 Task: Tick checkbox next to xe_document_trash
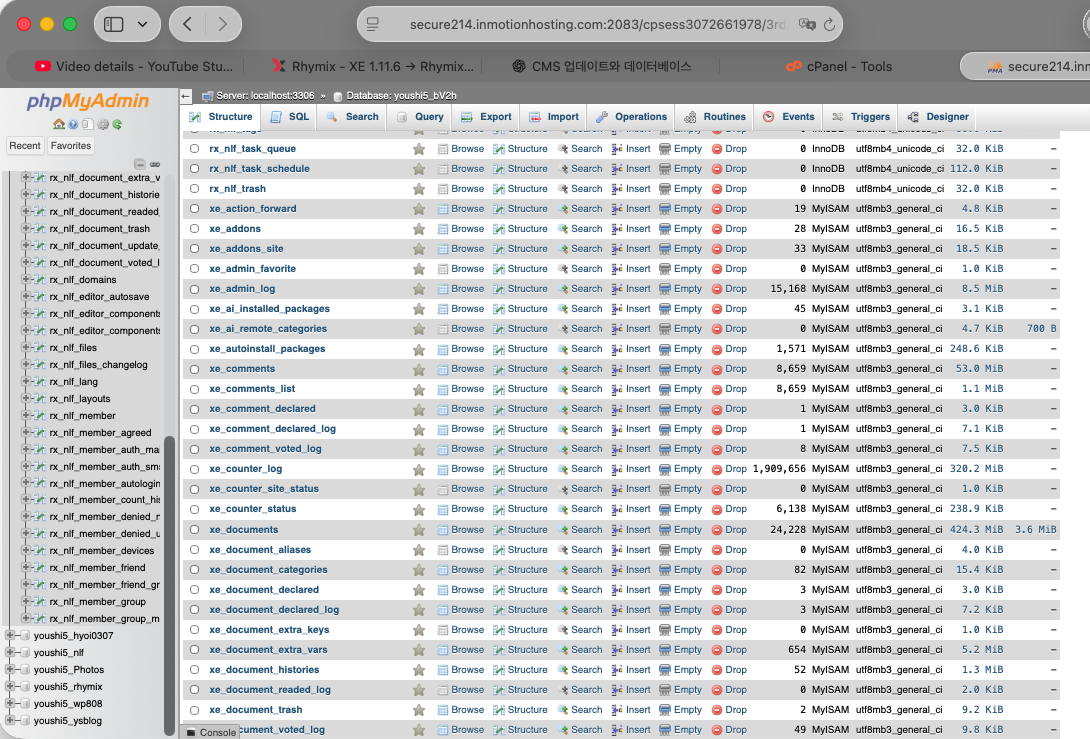195,710
